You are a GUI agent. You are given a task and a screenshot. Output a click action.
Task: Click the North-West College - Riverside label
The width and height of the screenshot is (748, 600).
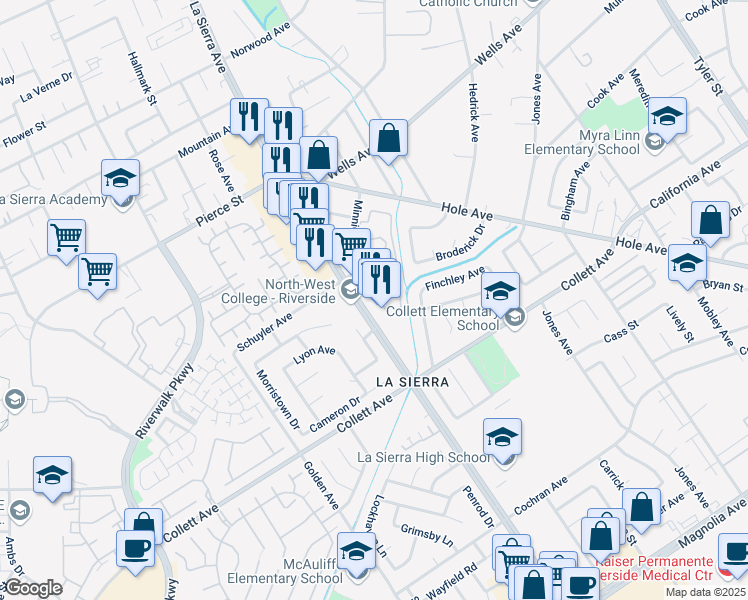pos(278,291)
